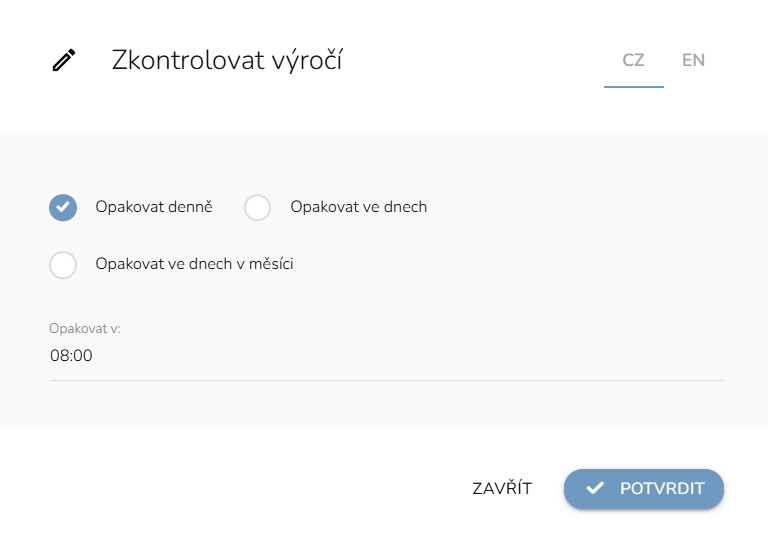Click the "Opakovat v:" time input field
Image resolution: width=768 pixels, height=539 pixels.
pos(385,356)
